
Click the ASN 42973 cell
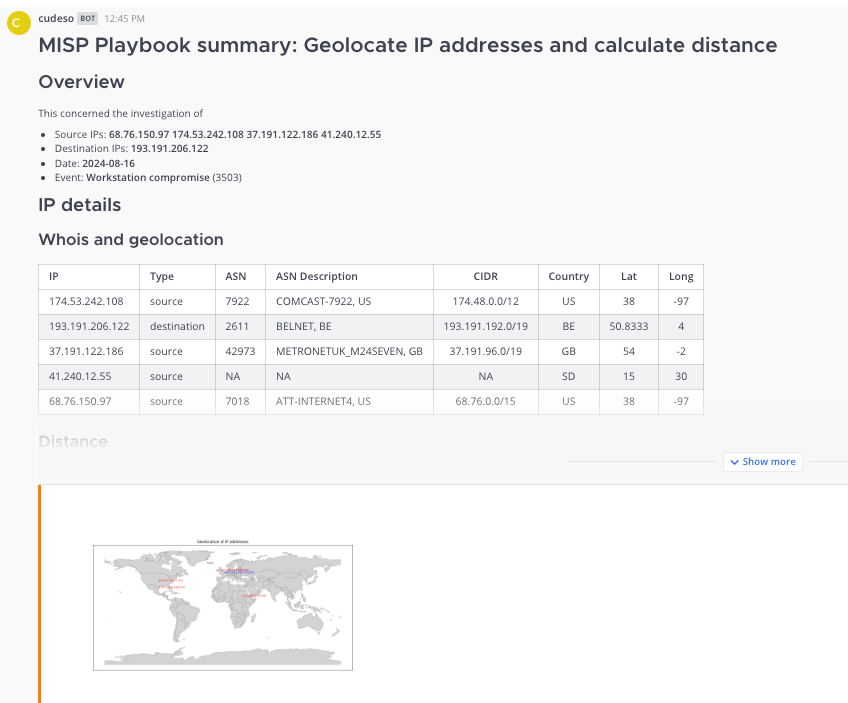(240, 352)
